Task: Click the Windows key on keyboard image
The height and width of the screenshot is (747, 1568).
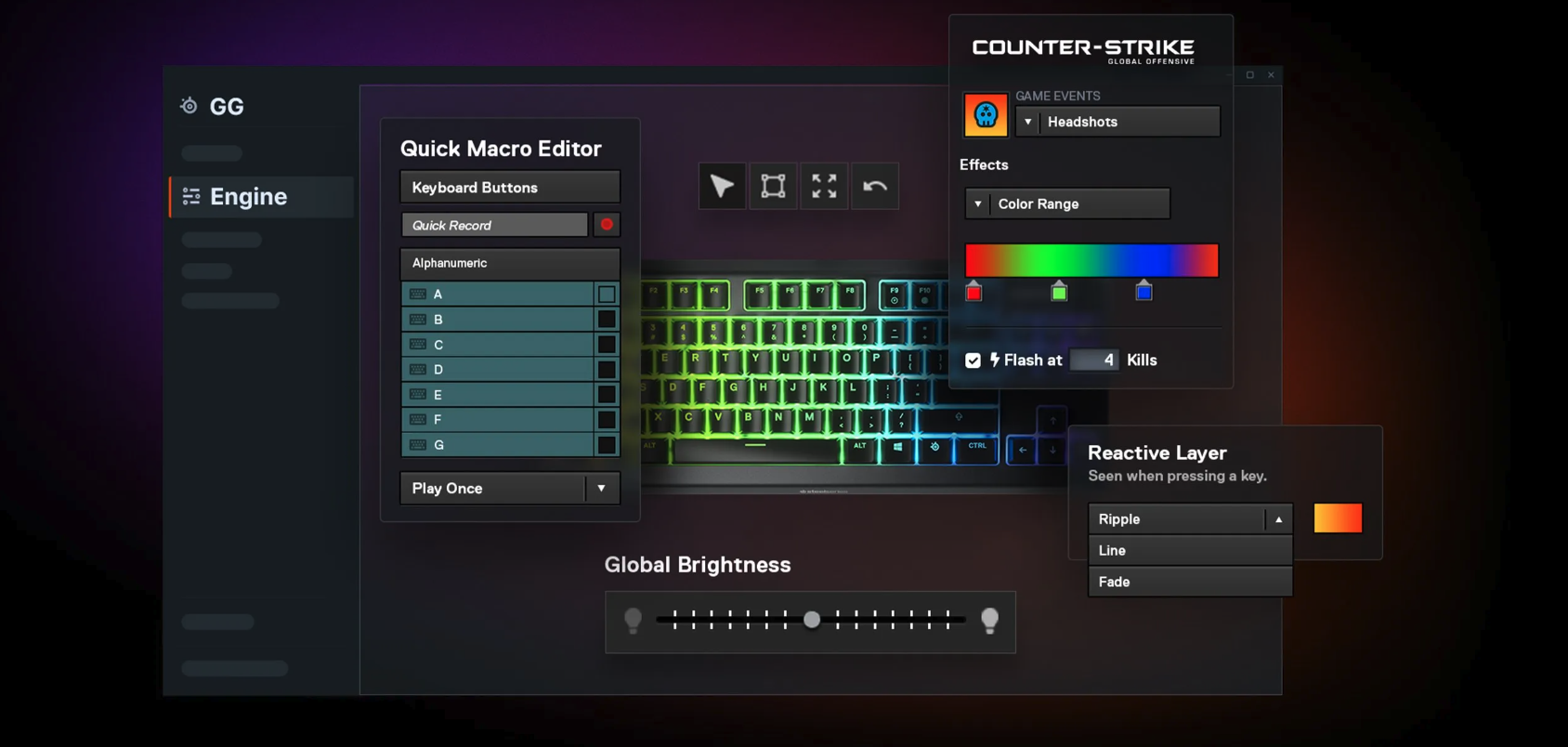Action: pos(897,447)
